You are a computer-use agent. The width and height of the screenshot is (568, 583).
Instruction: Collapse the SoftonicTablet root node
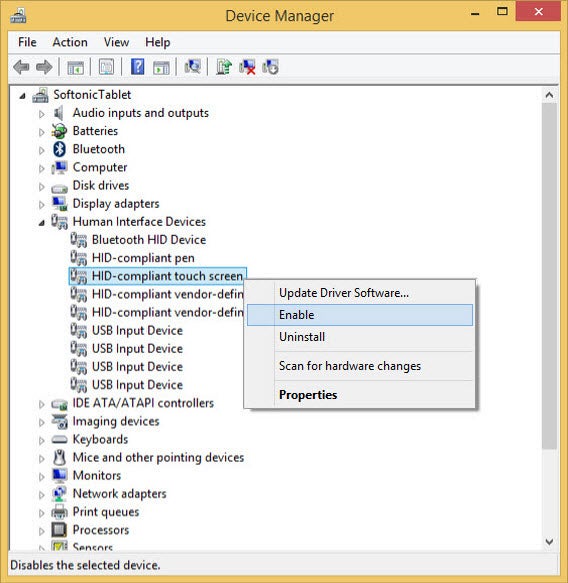click(x=23, y=96)
